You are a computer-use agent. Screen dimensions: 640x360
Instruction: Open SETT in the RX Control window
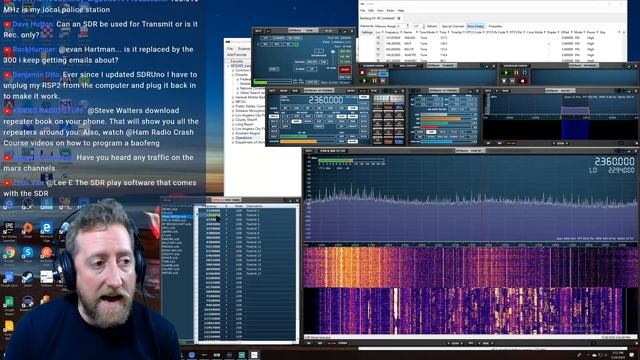[x=272, y=91]
